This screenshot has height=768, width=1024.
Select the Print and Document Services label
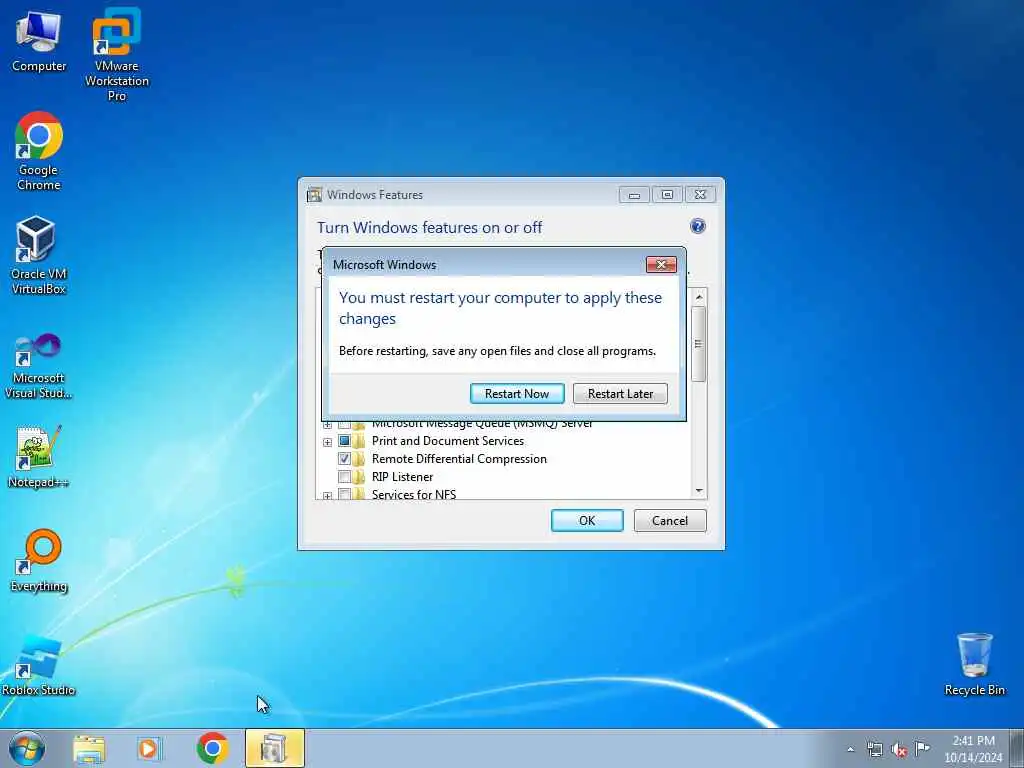pyautogui.click(x=447, y=441)
